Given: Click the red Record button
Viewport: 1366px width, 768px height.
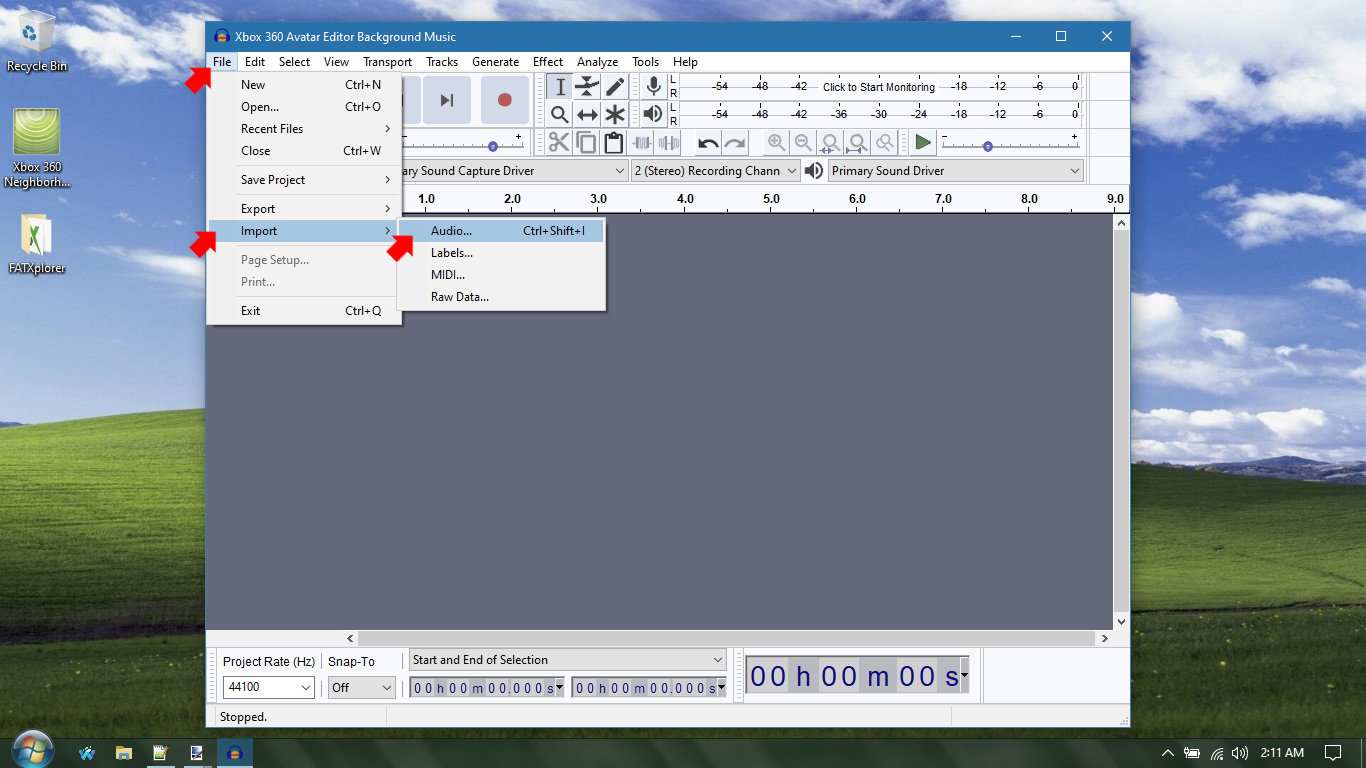Looking at the screenshot, I should pyautogui.click(x=505, y=100).
